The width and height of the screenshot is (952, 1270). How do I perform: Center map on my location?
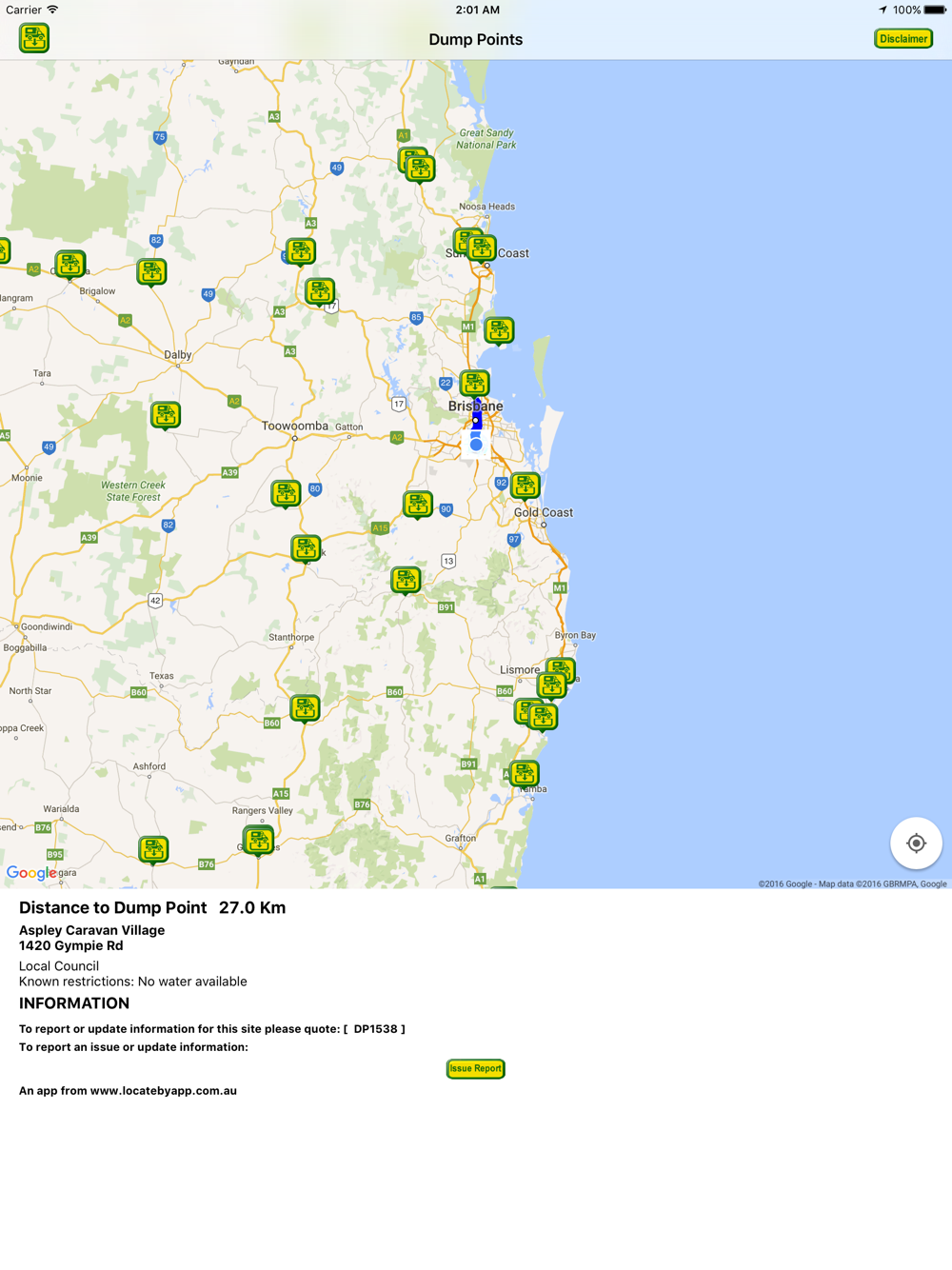click(916, 843)
